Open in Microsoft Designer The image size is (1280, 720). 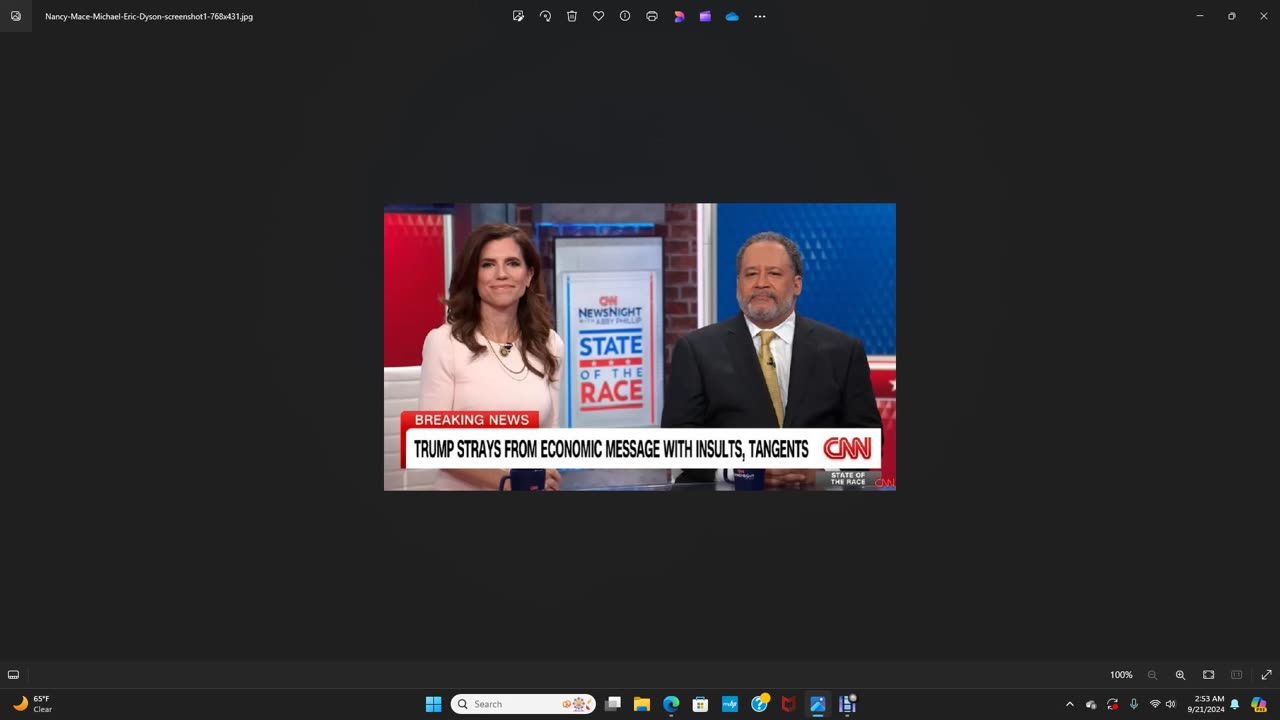[x=679, y=16]
